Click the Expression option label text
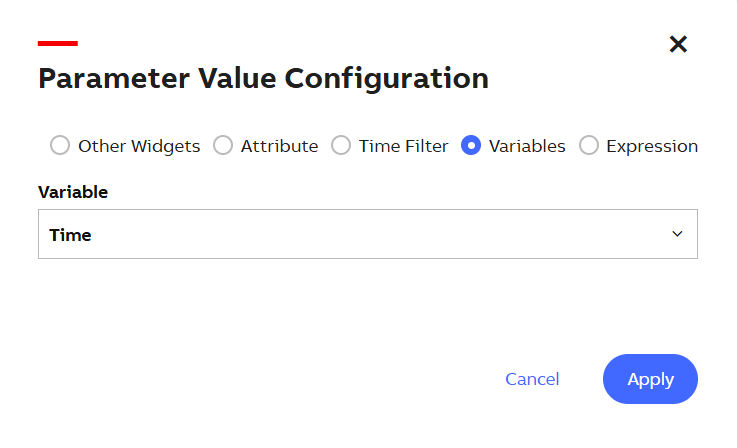 pos(652,146)
